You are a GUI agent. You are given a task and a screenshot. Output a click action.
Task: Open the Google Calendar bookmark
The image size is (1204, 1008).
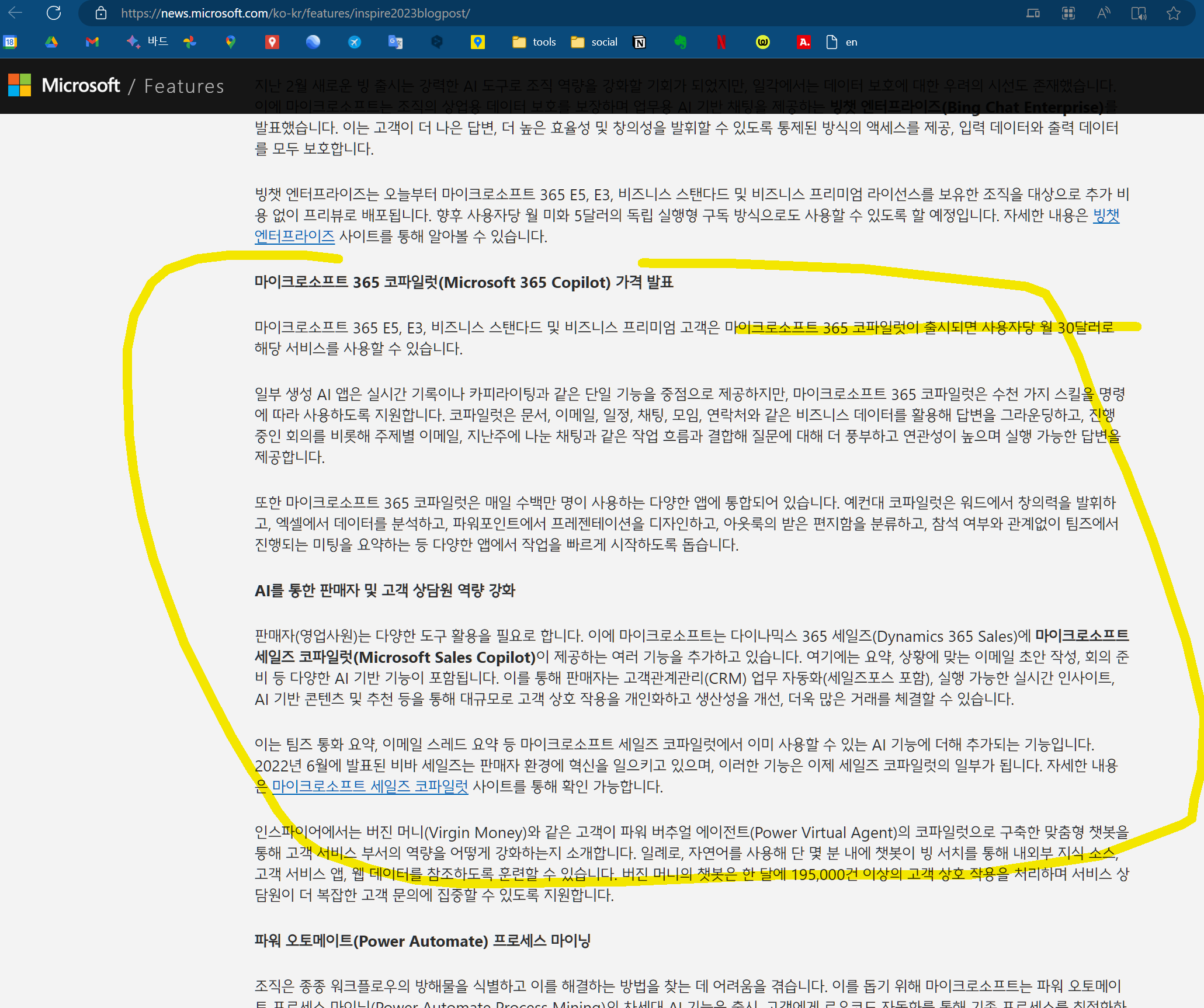pos(11,42)
